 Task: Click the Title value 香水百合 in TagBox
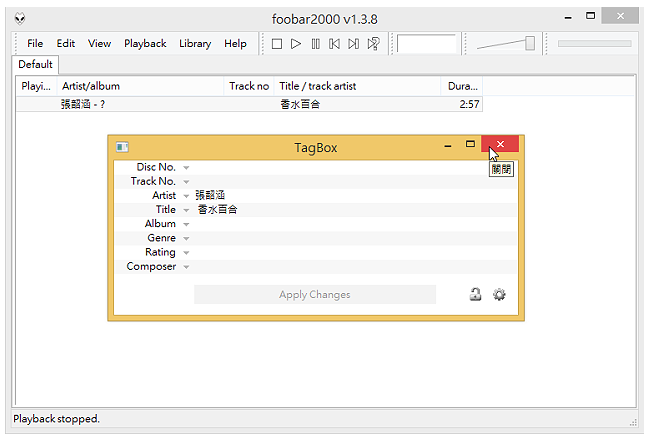pyautogui.click(x=217, y=209)
